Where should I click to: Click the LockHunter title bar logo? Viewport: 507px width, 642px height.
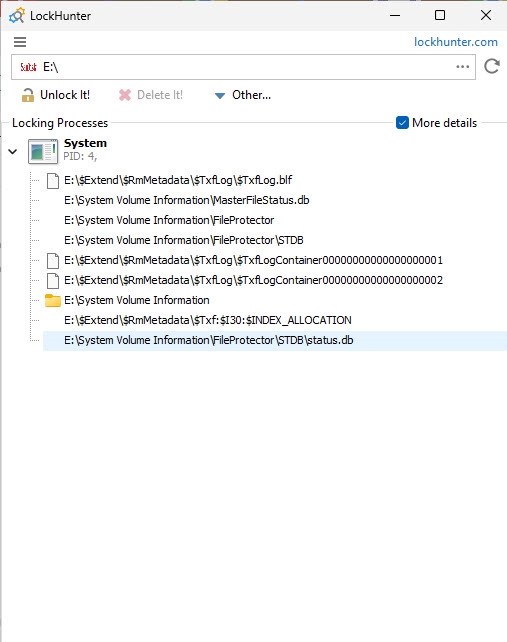tap(17, 16)
